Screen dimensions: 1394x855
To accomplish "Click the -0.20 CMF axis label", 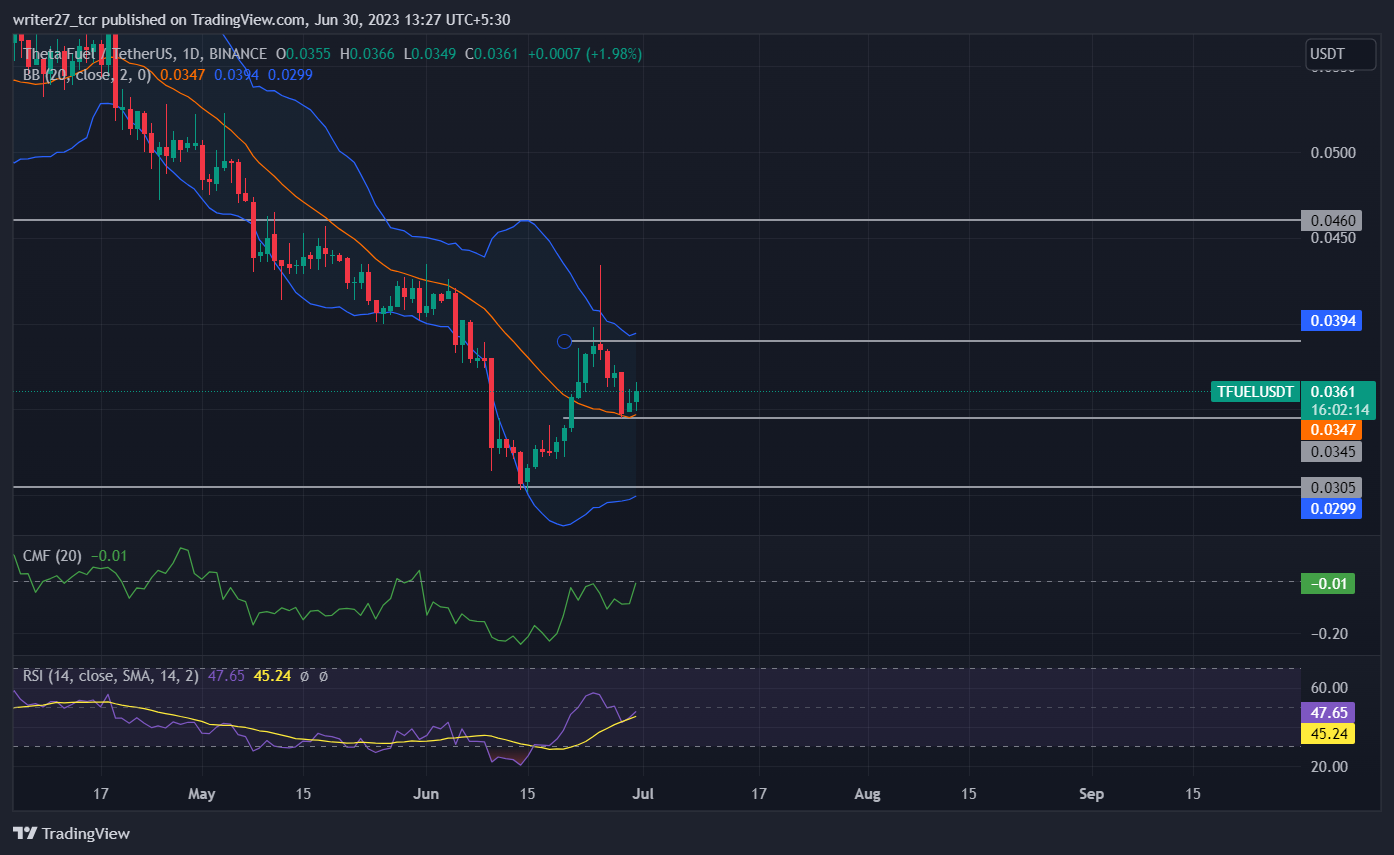I will [x=1329, y=634].
